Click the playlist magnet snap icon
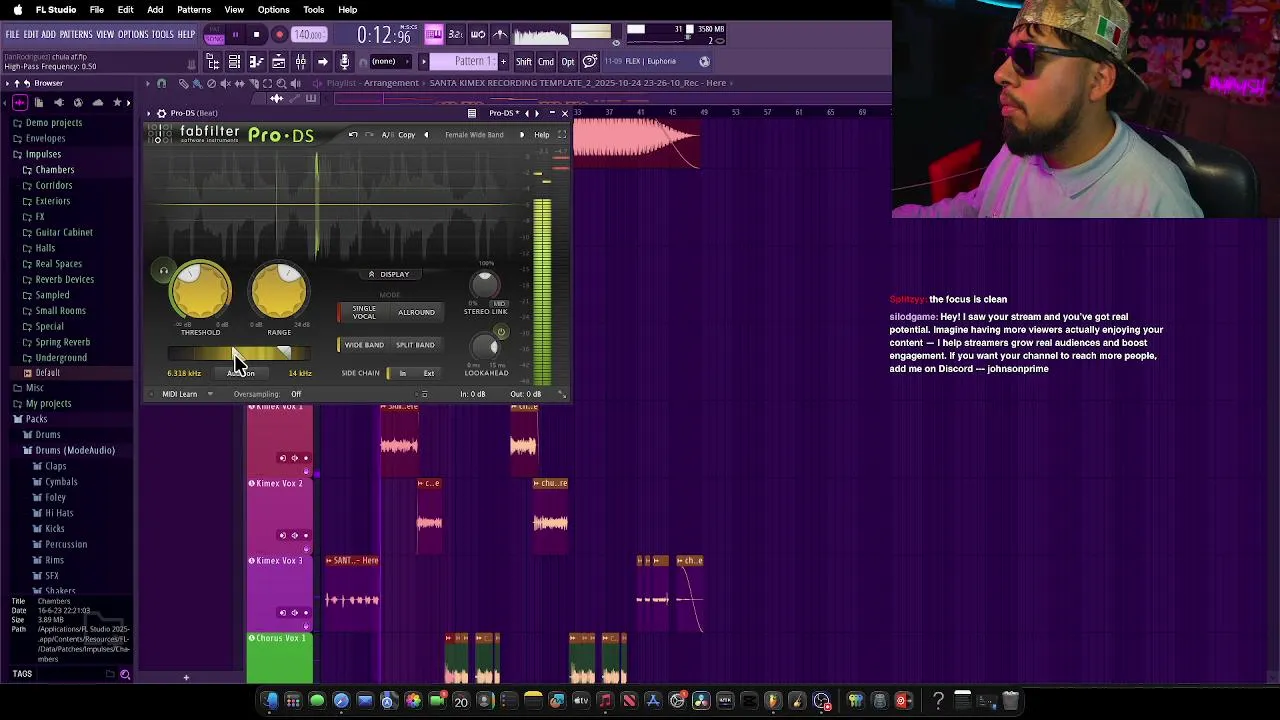Screen dimensions: 1280x720 coord(161,84)
